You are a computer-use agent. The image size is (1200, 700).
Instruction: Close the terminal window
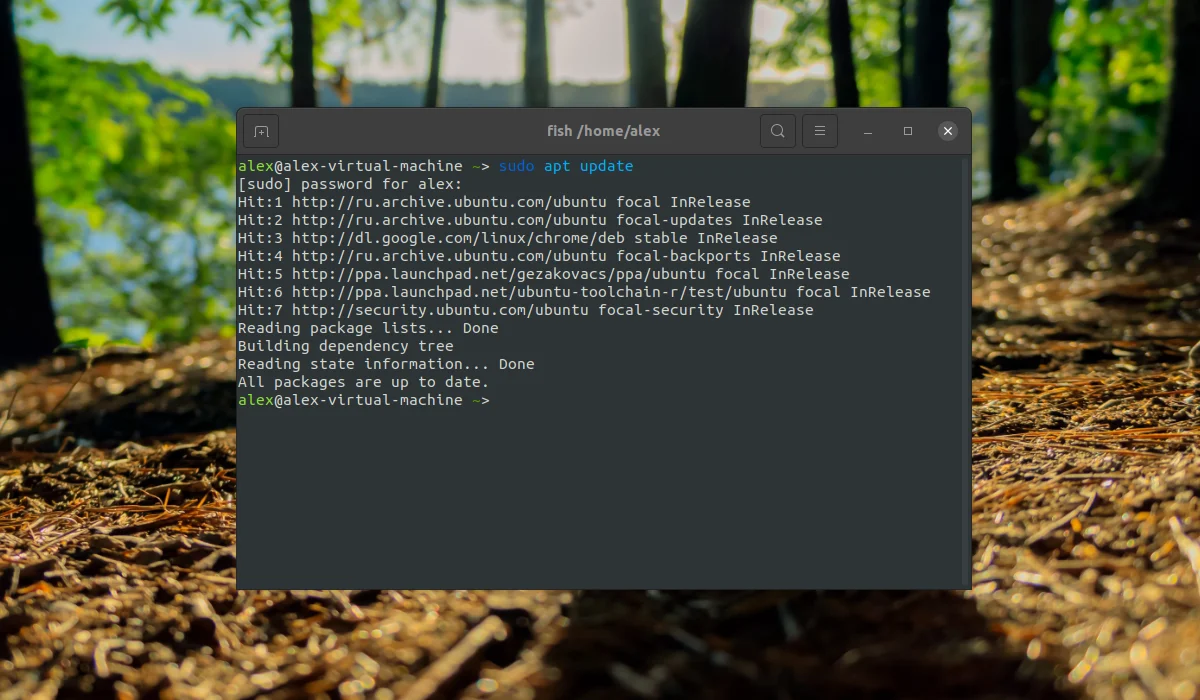click(948, 131)
